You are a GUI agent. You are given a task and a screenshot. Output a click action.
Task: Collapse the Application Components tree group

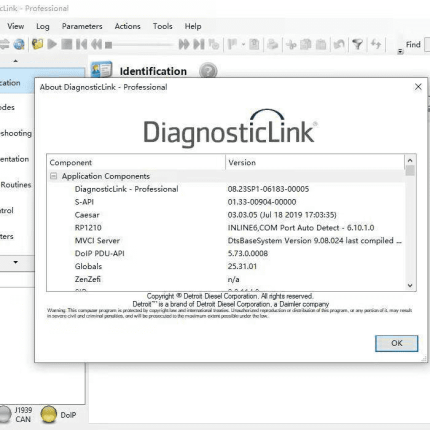pos(53,176)
